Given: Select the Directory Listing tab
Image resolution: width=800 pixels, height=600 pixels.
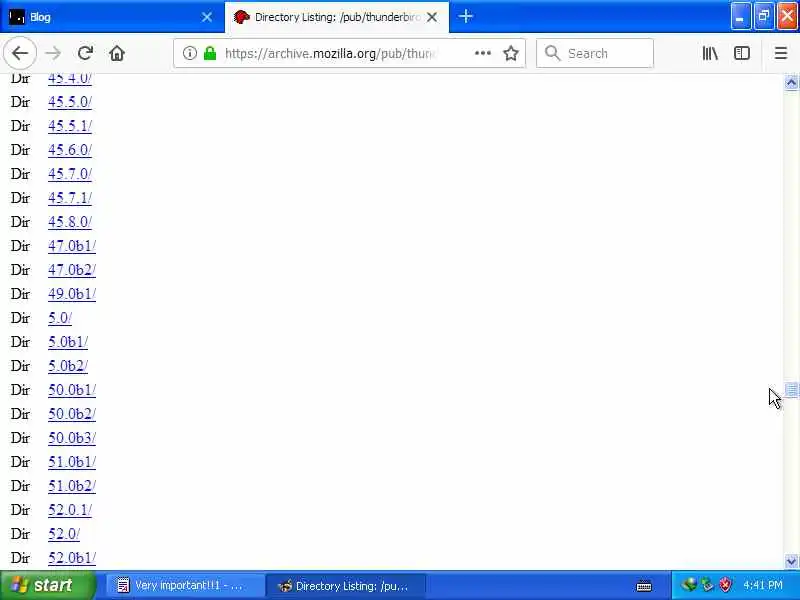Looking at the screenshot, I should pyautogui.click(x=337, y=17).
